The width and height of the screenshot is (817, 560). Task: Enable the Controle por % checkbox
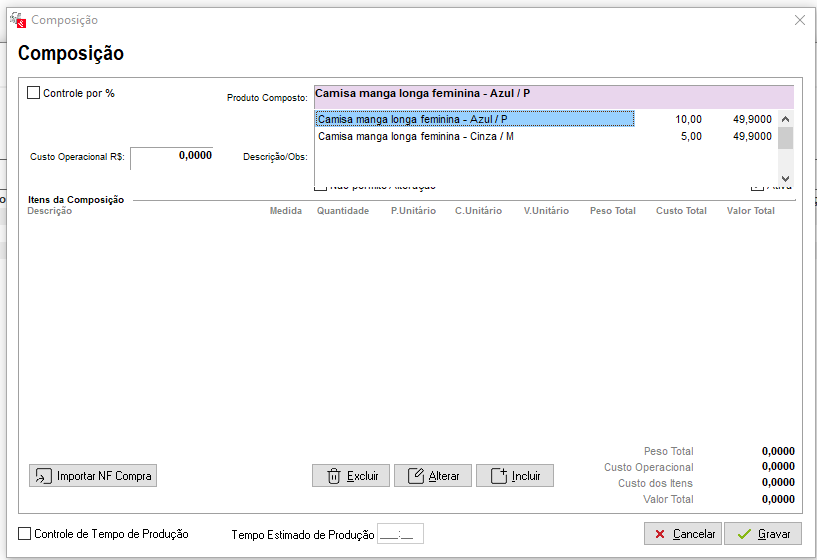[x=34, y=93]
